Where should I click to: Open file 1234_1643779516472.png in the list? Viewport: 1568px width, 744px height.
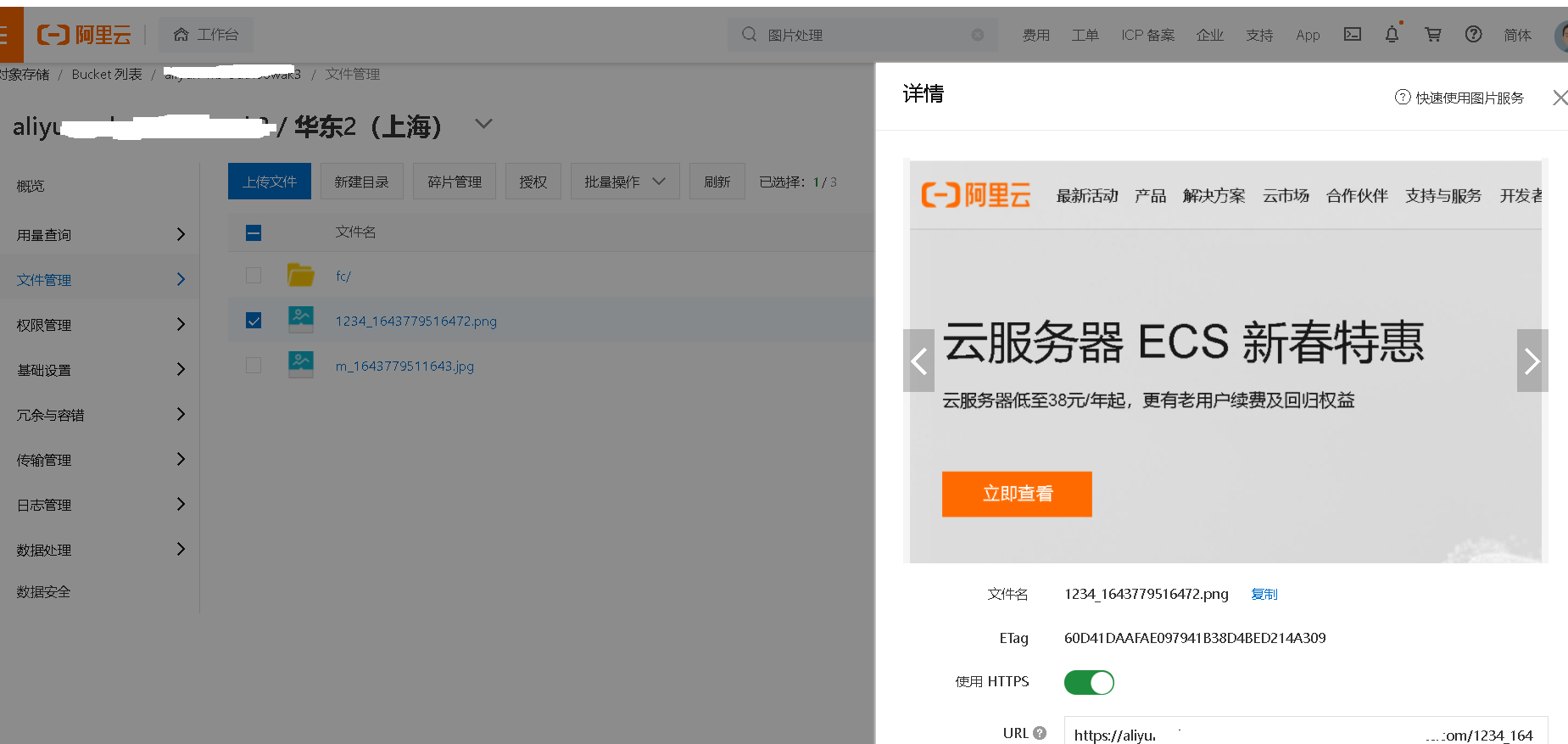pos(416,322)
